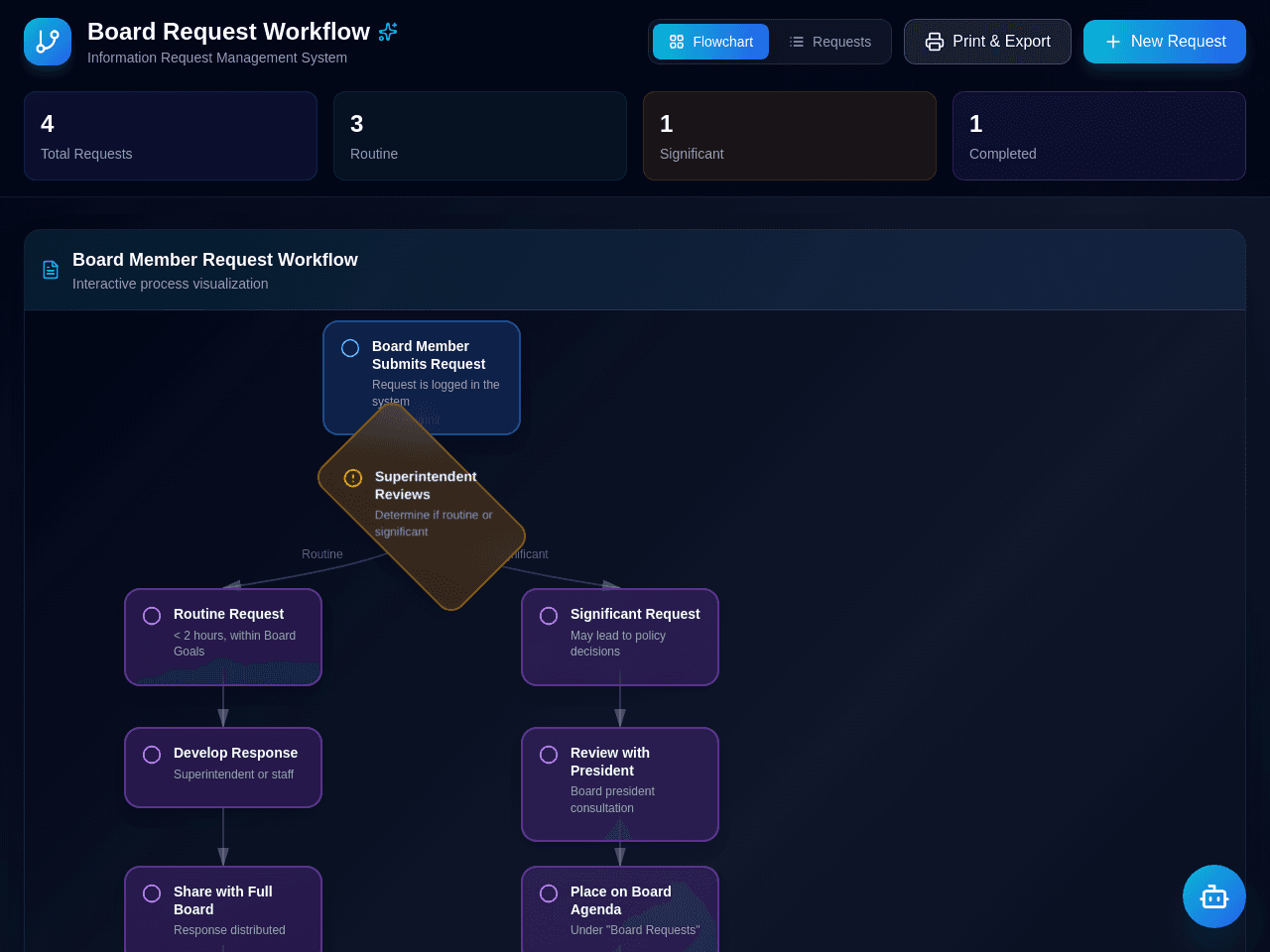Create a New Request
This screenshot has height=952, width=1270.
tap(1165, 42)
